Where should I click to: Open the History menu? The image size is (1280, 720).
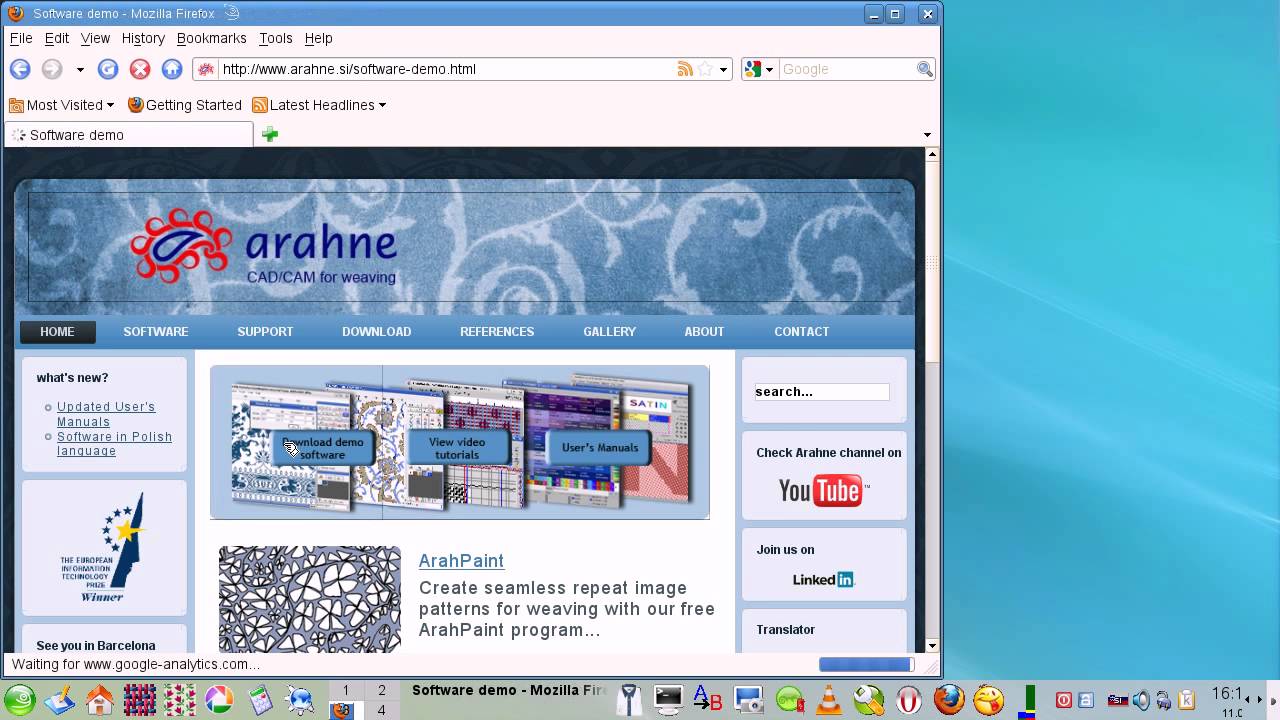[143, 38]
